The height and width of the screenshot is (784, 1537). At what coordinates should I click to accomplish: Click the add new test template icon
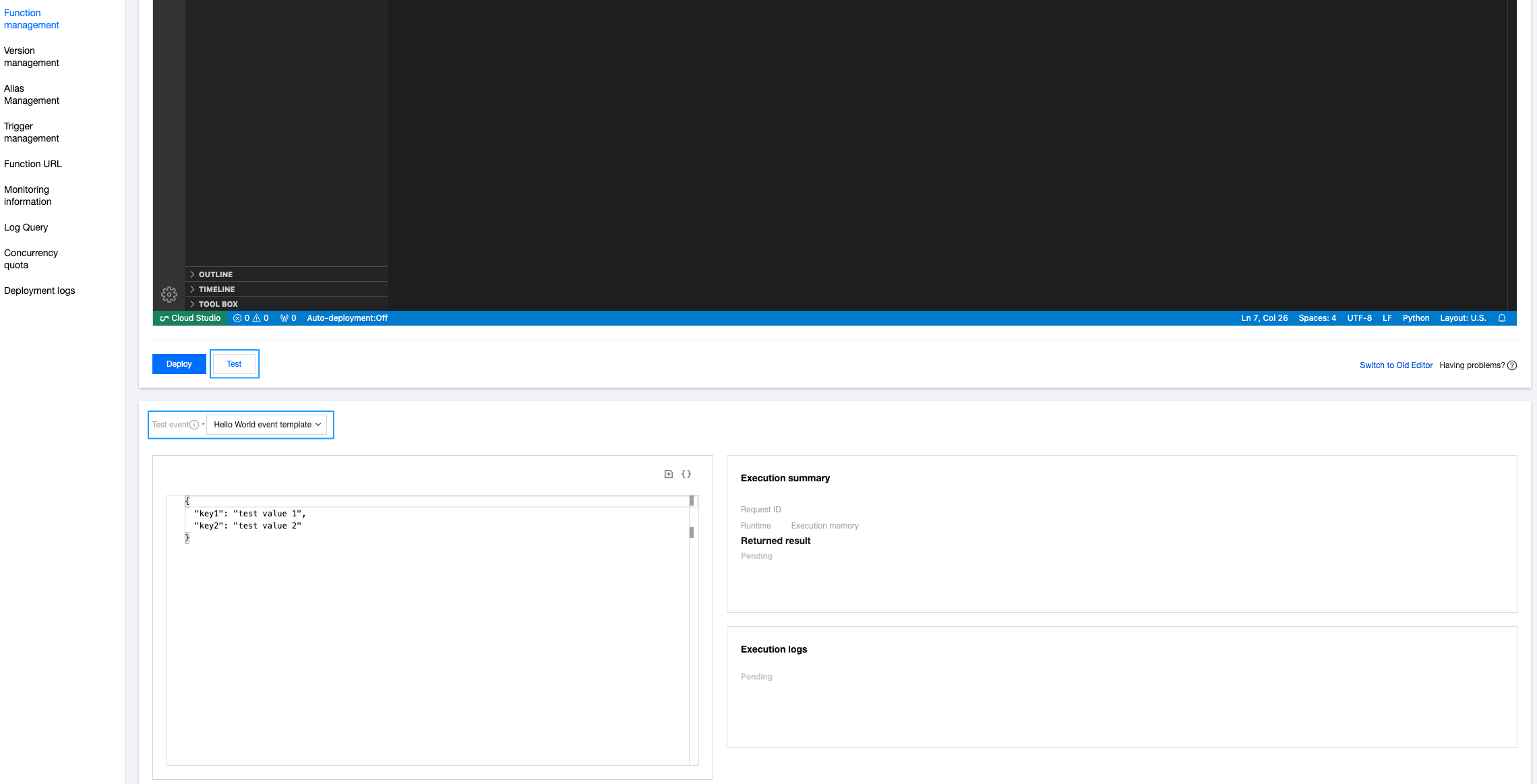coord(669,474)
